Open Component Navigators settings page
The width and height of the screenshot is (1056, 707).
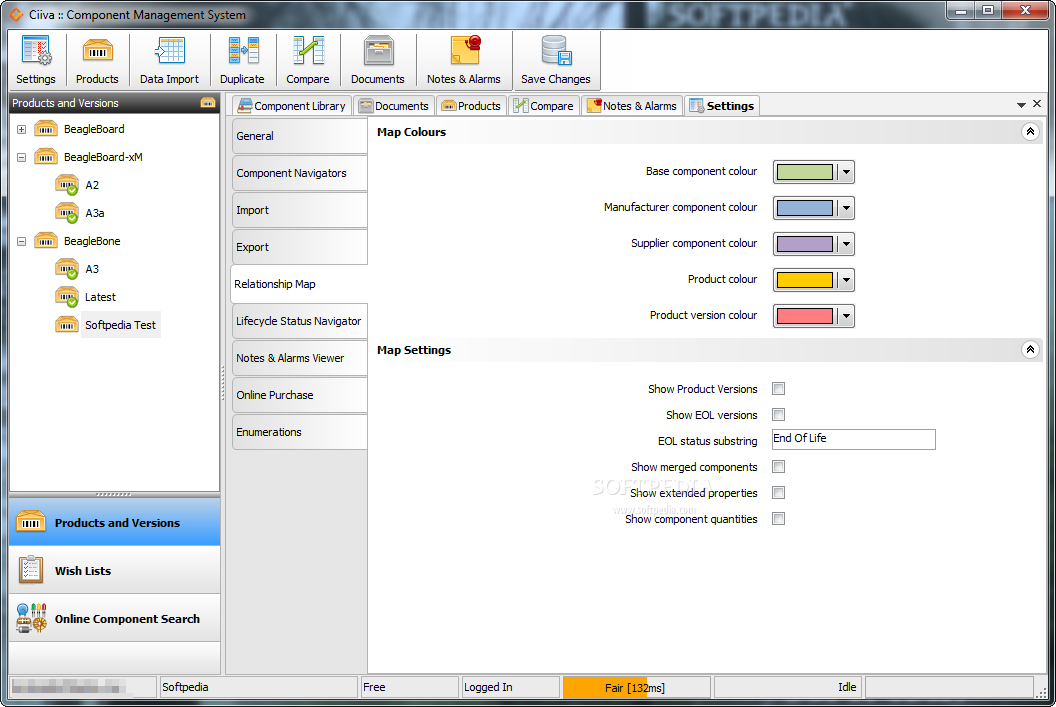pos(299,173)
